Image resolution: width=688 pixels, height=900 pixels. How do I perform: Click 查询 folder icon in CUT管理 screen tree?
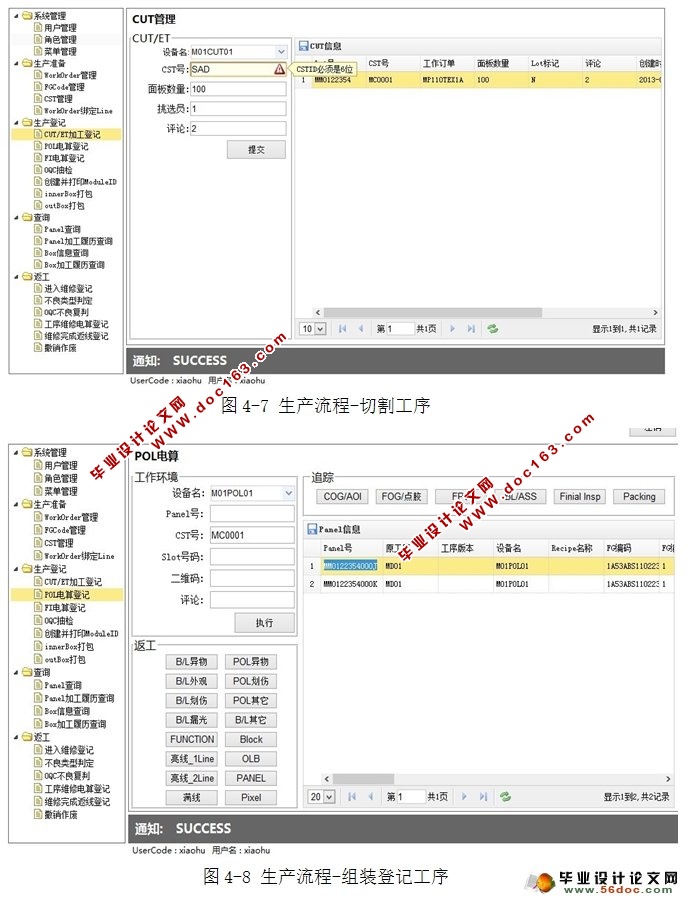(27, 218)
